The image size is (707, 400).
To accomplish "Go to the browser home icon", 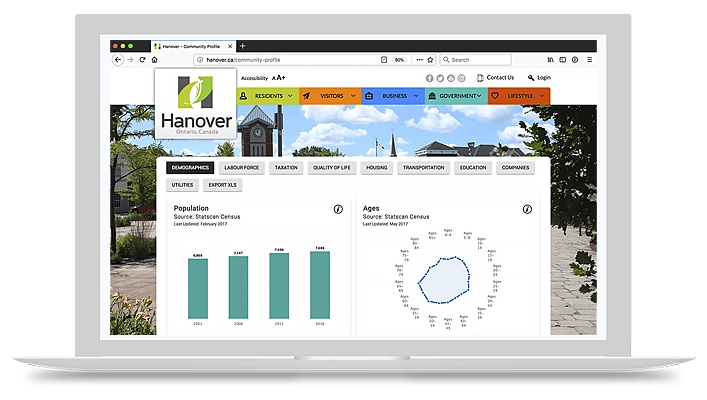I will point(155,60).
